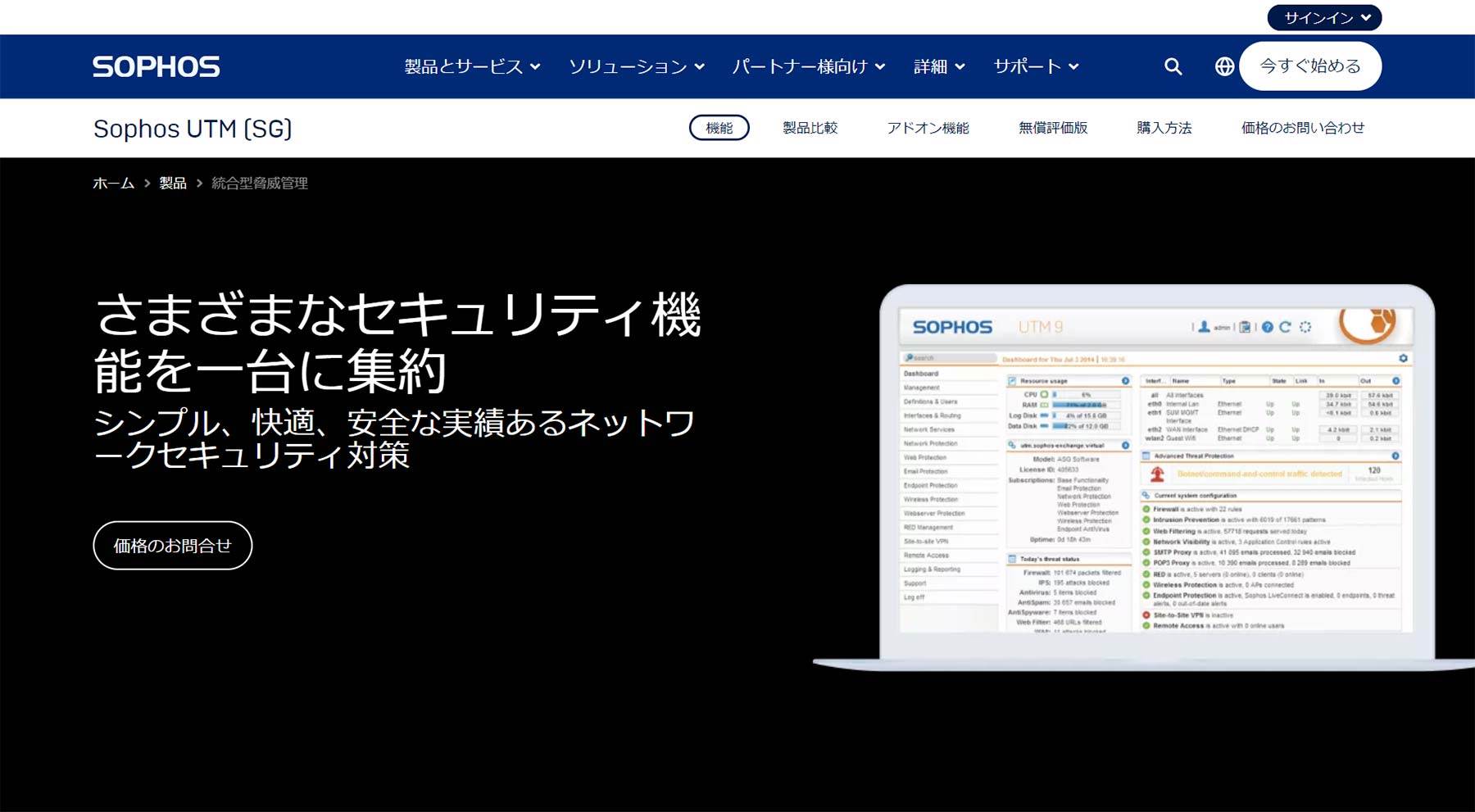Open the search magnifier icon
This screenshot has height=812, width=1475.
click(1173, 66)
